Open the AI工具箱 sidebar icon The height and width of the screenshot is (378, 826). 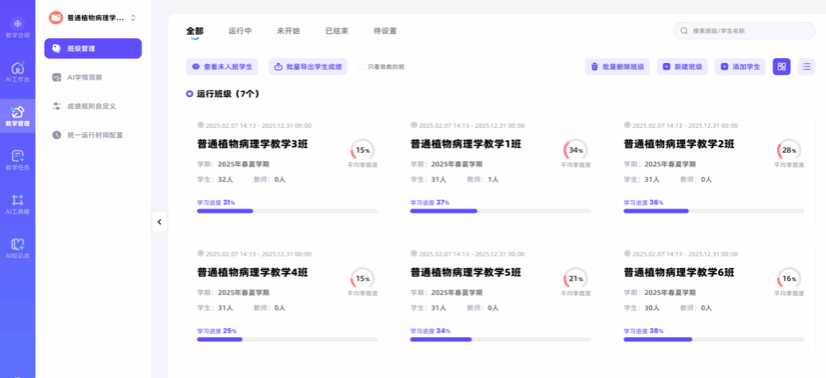point(17,204)
